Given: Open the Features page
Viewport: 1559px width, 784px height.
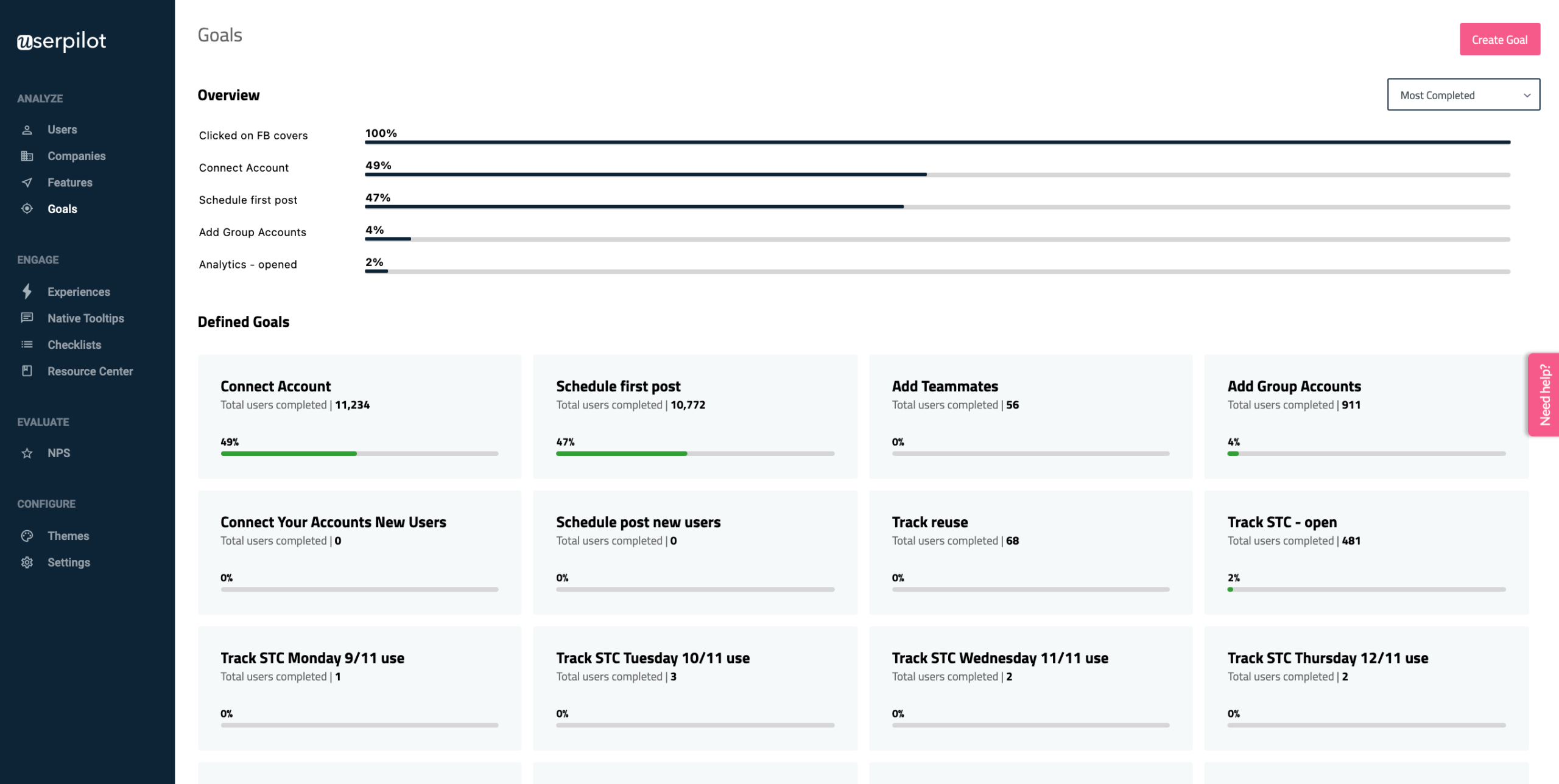Looking at the screenshot, I should click(70, 183).
